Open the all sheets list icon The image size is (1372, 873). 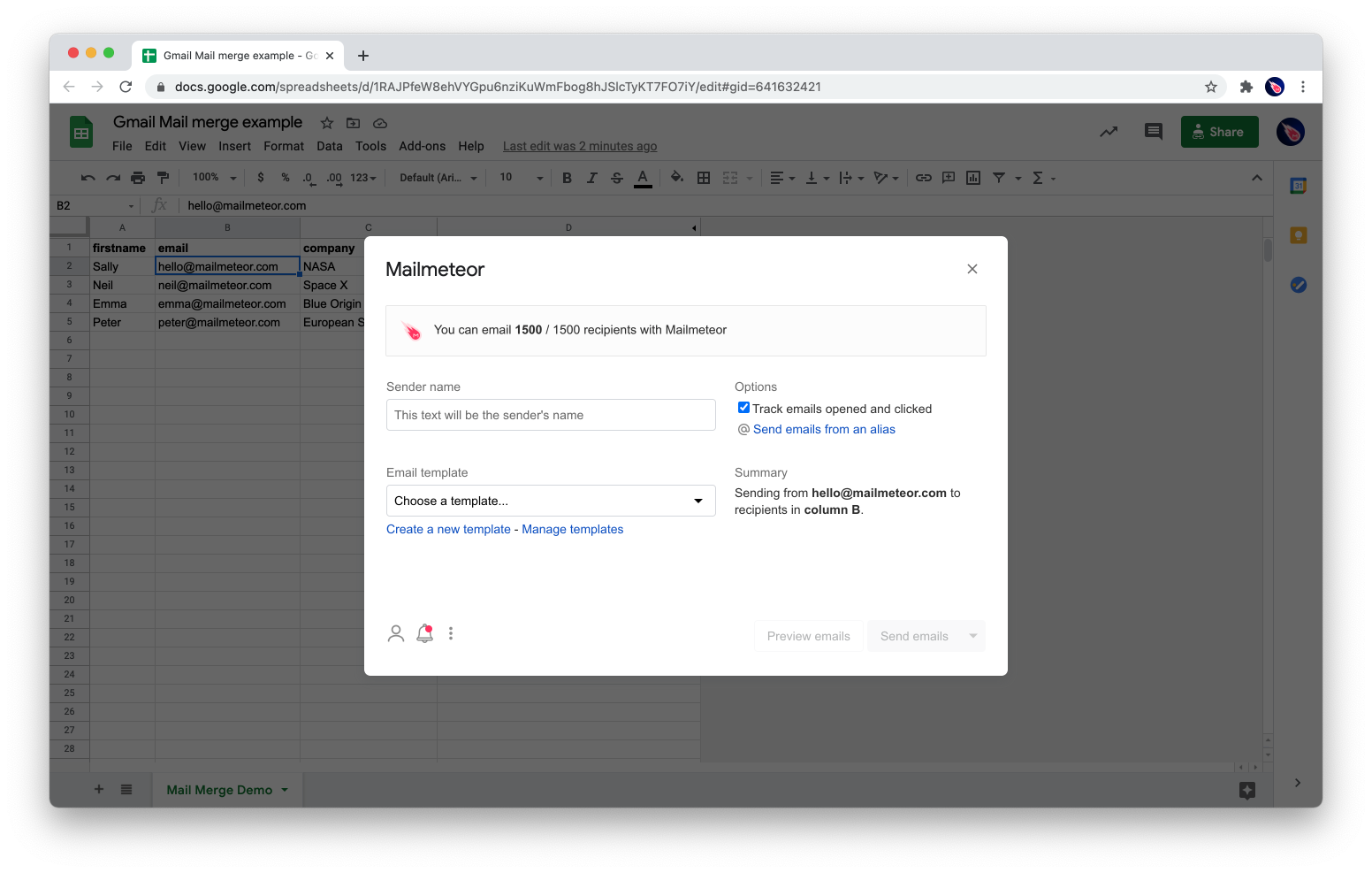click(126, 789)
